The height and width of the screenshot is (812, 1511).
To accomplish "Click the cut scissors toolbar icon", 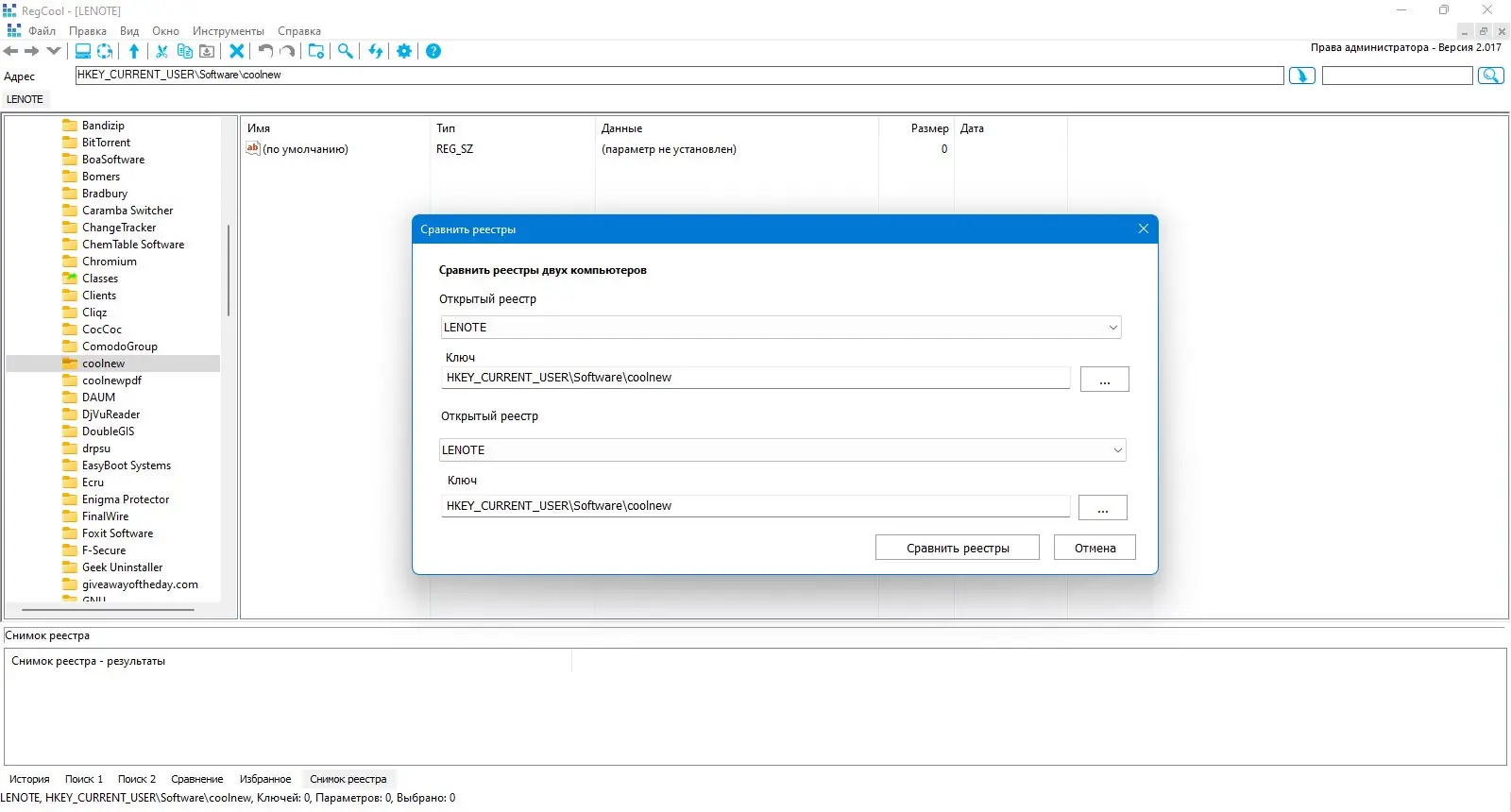I will (x=161, y=51).
